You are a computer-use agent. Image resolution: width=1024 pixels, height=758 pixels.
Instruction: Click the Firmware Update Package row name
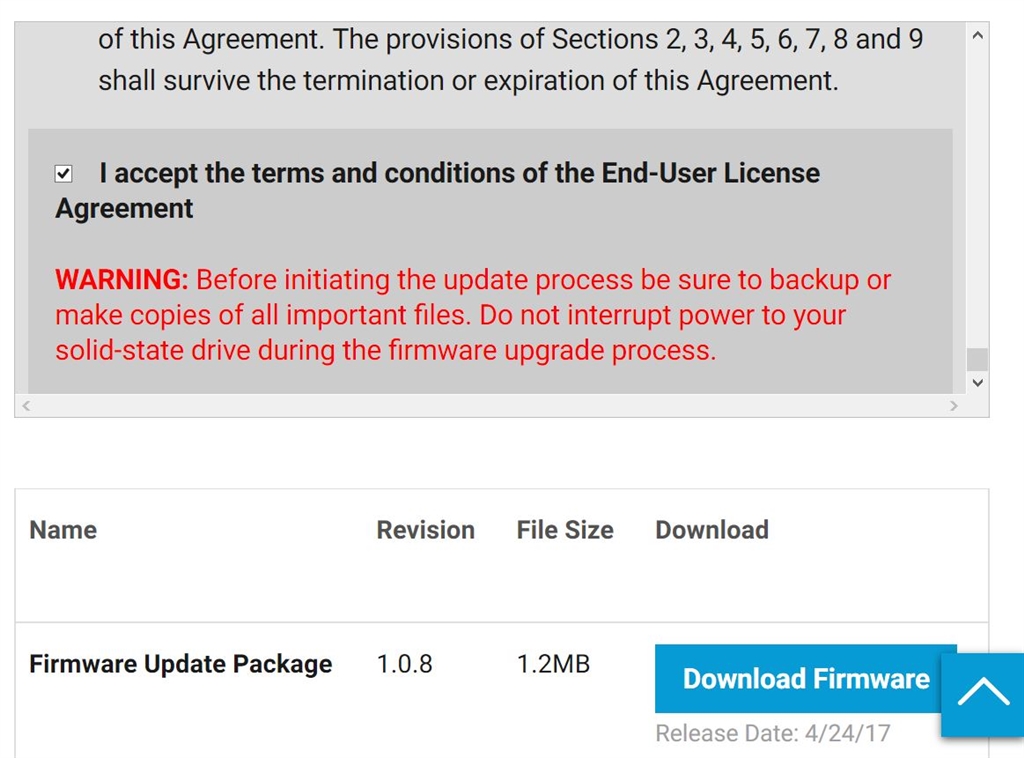(x=180, y=664)
